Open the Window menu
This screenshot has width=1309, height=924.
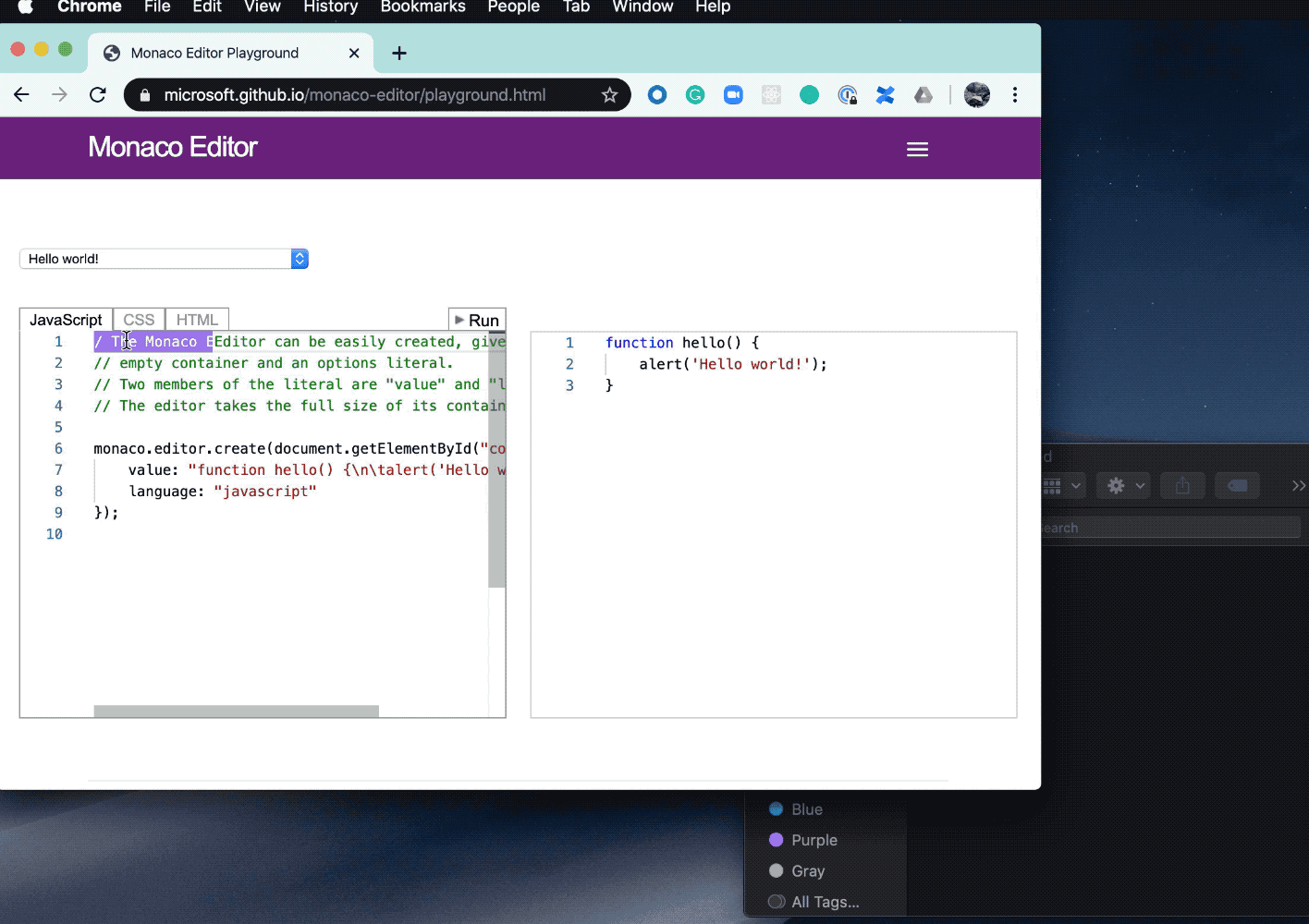(x=642, y=6)
